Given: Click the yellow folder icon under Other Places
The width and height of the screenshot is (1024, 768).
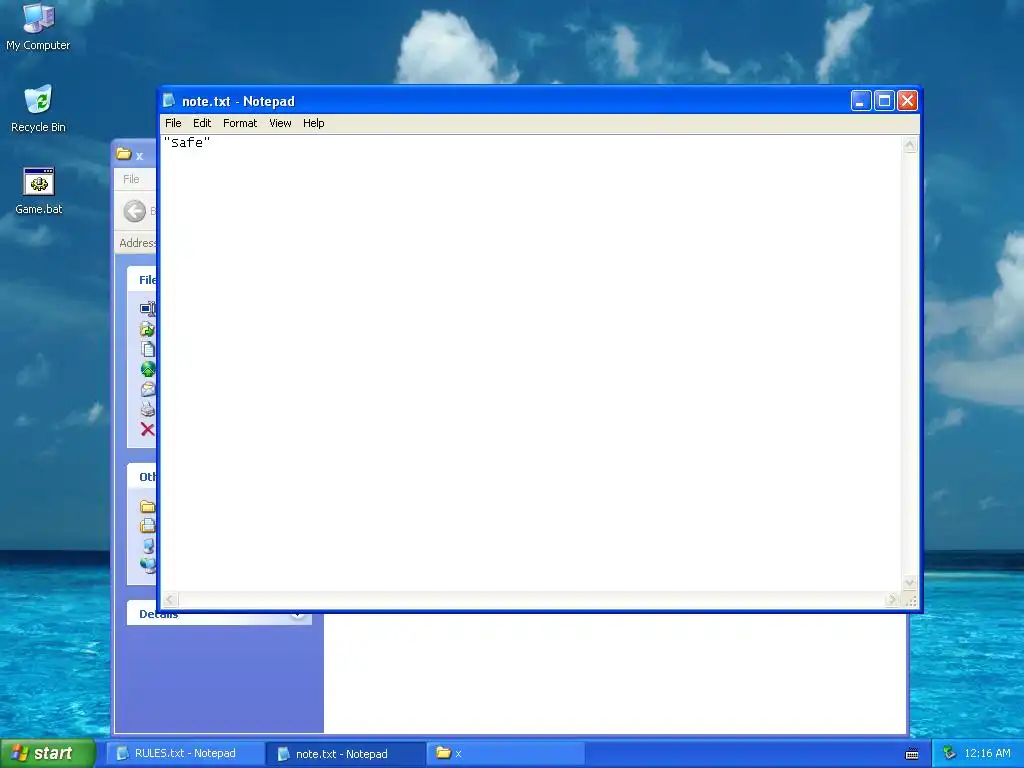Looking at the screenshot, I should [x=148, y=506].
